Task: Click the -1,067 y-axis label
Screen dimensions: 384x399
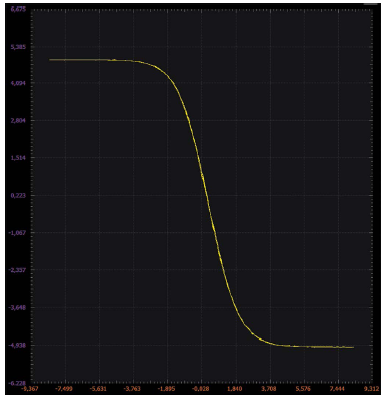Action: click(18, 232)
